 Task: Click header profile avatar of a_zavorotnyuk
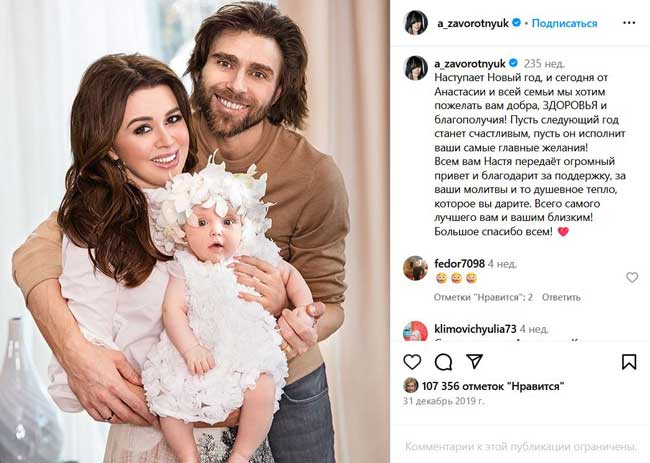tap(416, 22)
